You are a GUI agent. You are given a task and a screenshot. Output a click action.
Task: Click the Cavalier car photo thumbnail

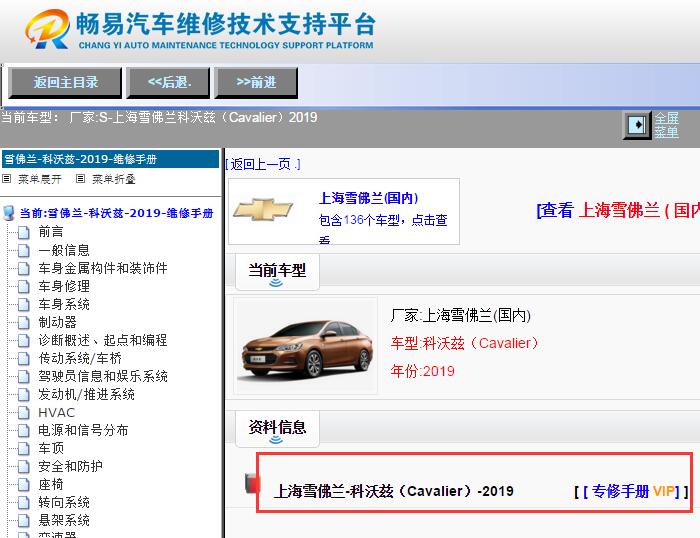coord(306,346)
